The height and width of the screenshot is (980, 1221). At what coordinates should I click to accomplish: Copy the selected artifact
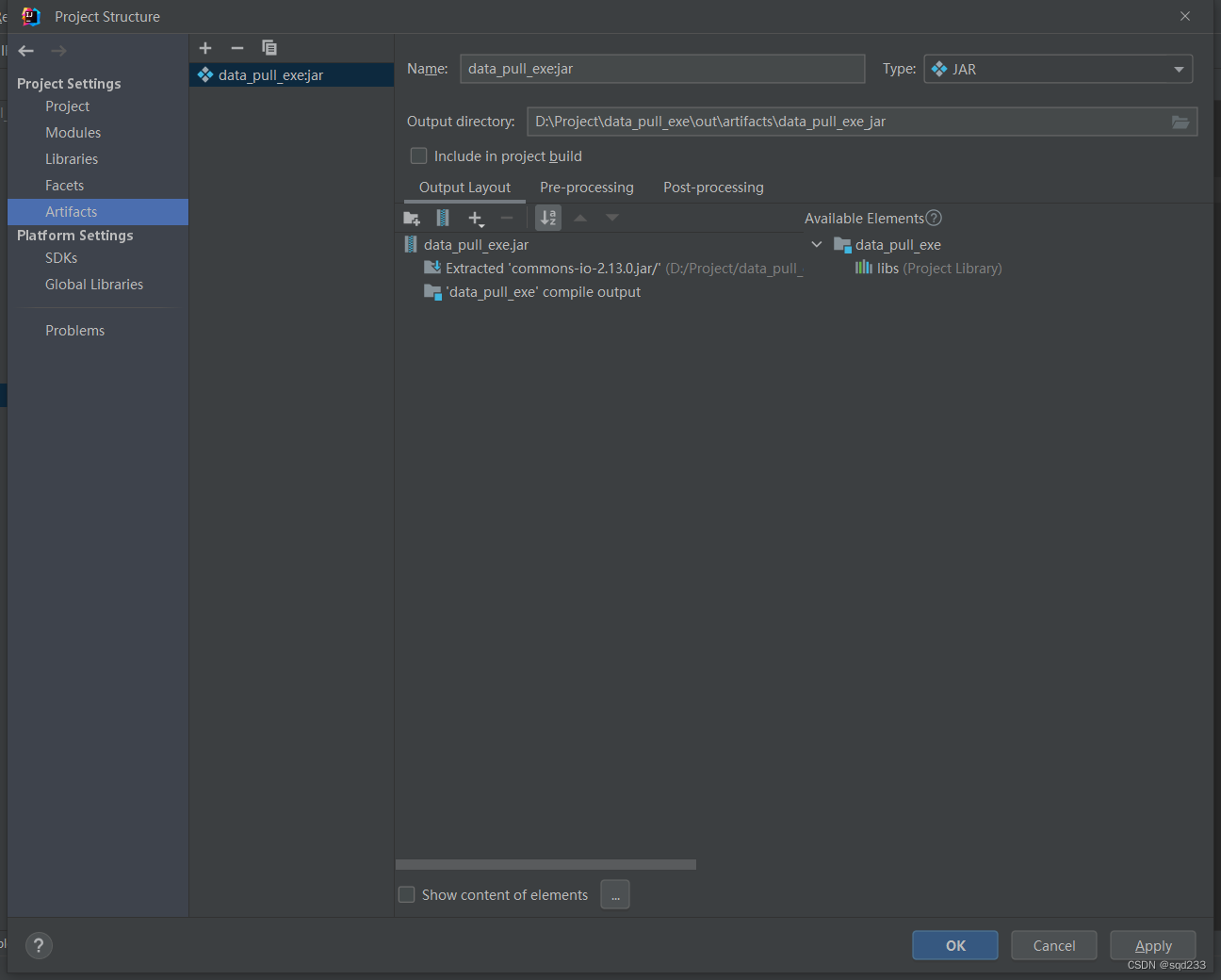[269, 48]
